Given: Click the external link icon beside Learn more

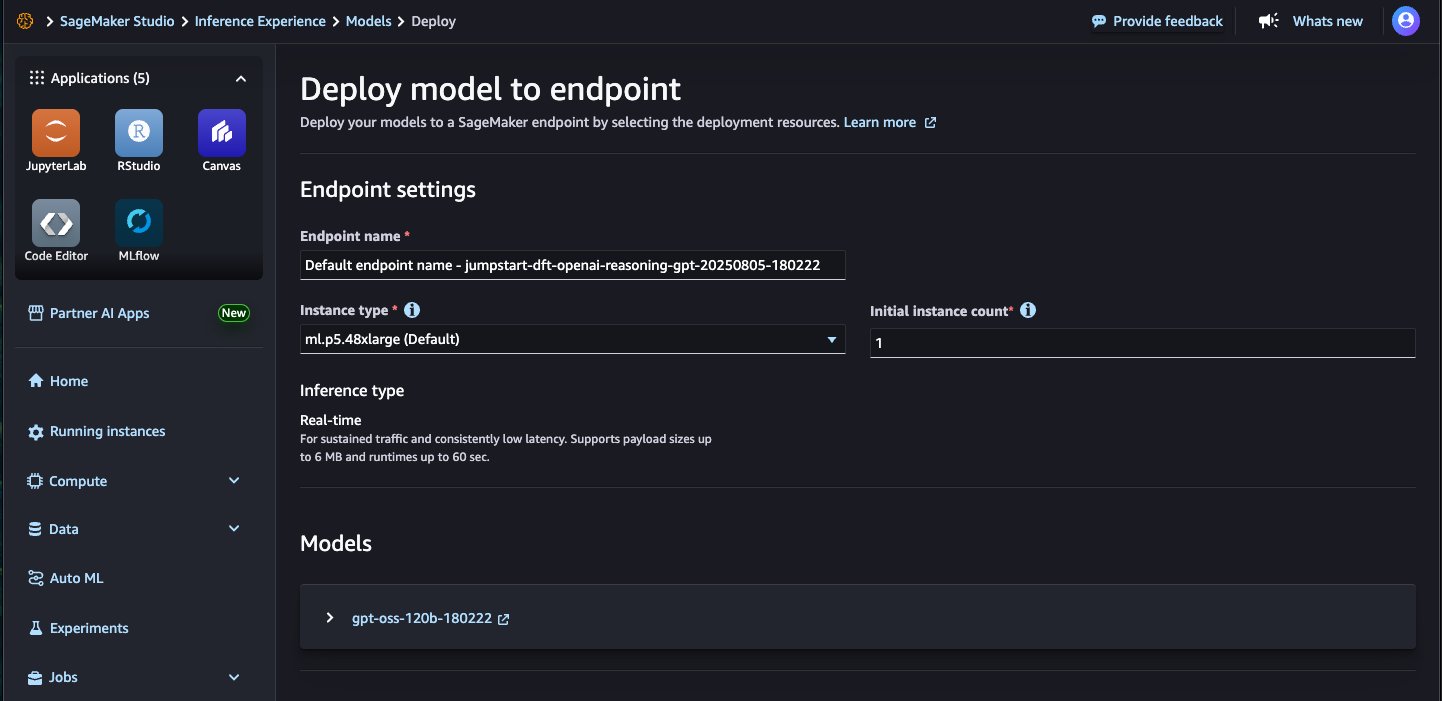Looking at the screenshot, I should point(930,123).
